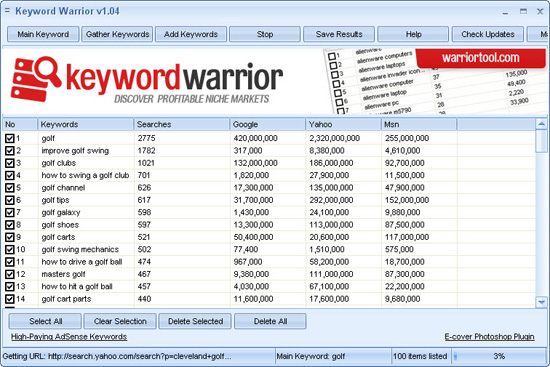Uncheck the golf carts row checkbox

pyautogui.click(x=10, y=237)
